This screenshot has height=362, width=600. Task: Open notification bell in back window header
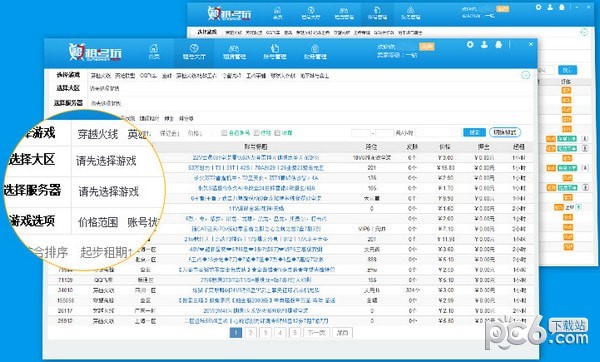[562, 7]
